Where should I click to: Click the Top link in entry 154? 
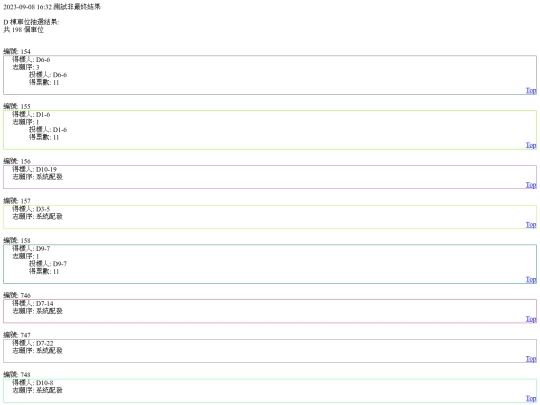(x=531, y=91)
